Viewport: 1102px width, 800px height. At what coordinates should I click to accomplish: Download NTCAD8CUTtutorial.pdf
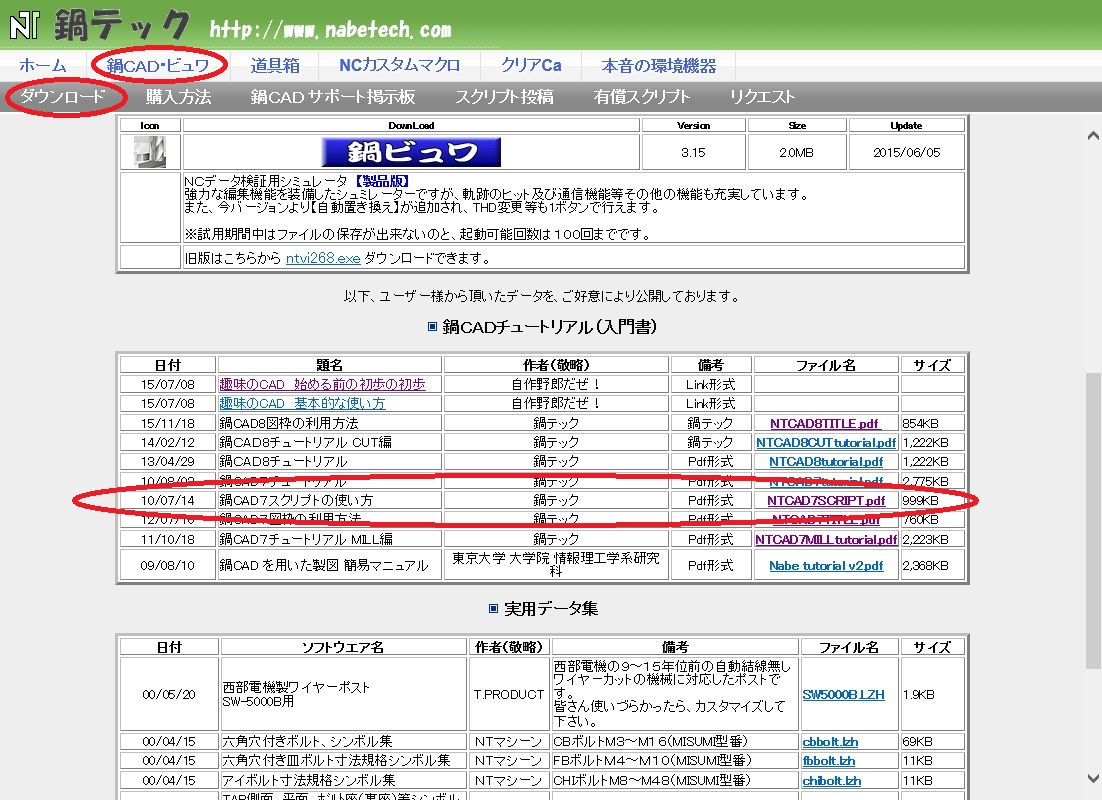826,442
